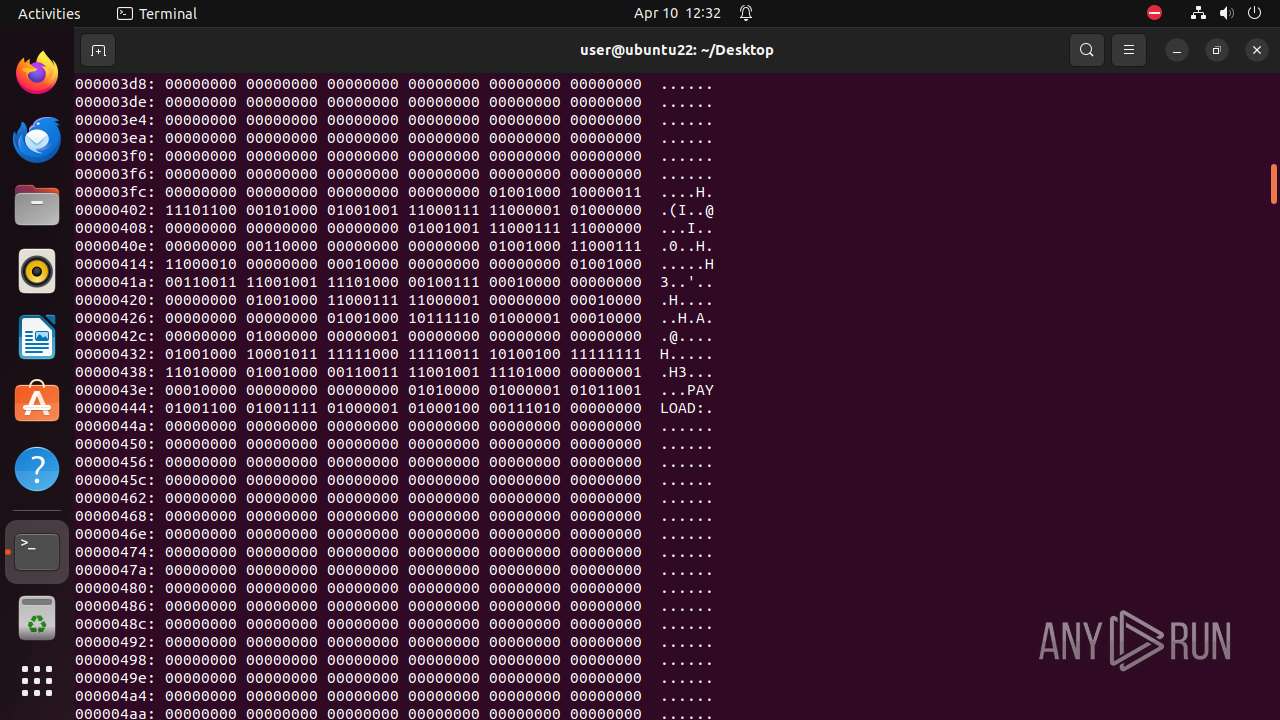1280x720 pixels.
Task: Select the address '000003fc:'
Action: [x=115, y=192]
